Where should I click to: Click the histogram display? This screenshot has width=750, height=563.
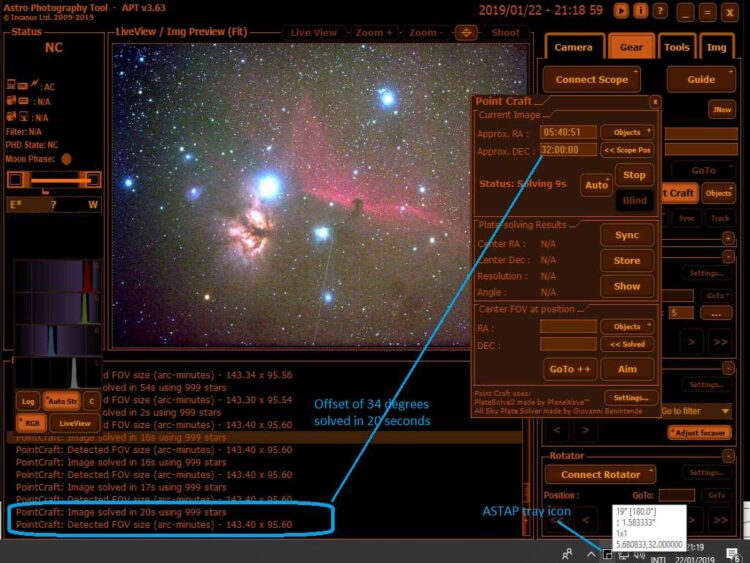(58, 323)
